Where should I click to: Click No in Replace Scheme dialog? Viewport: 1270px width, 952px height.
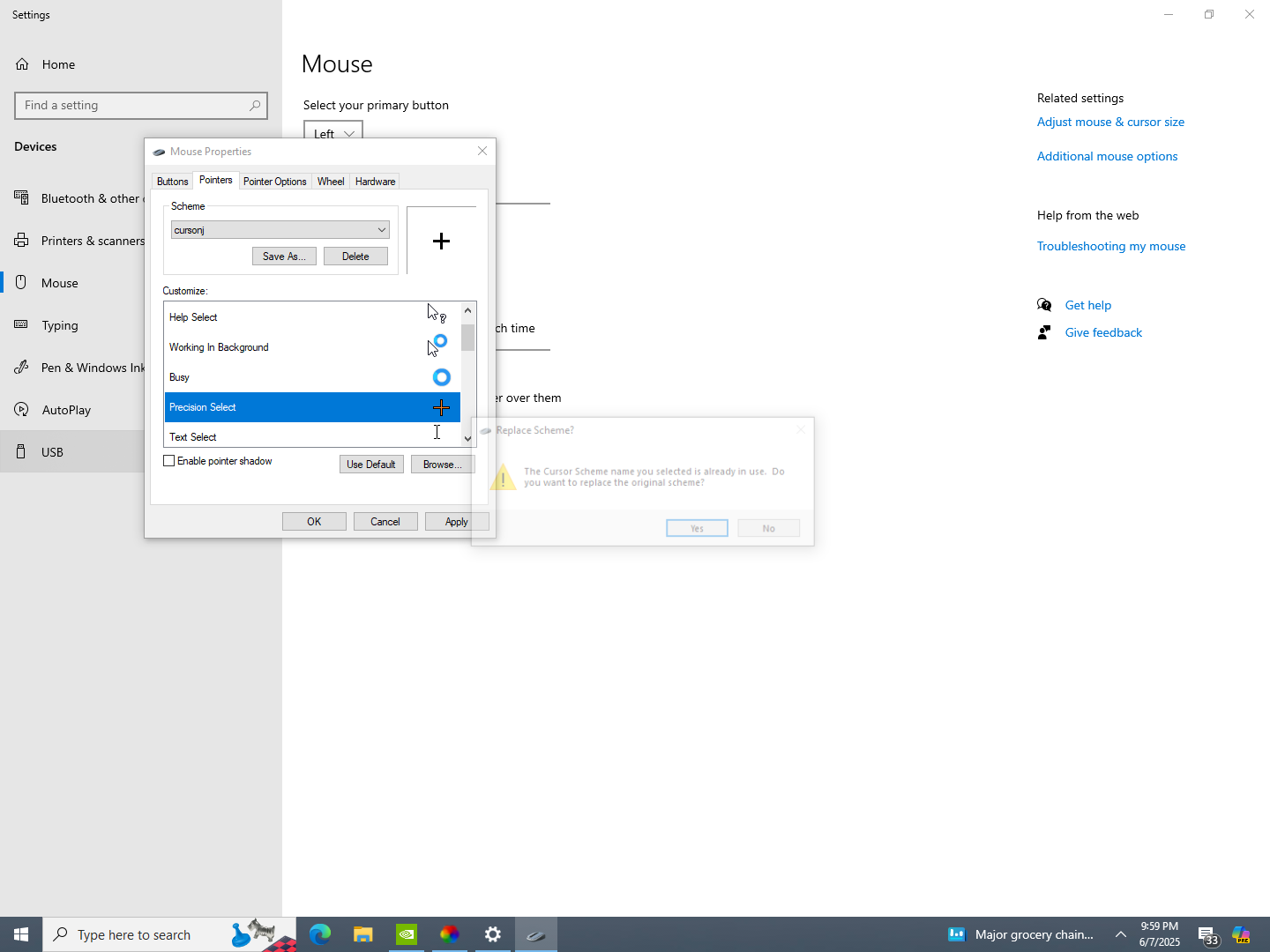769,528
